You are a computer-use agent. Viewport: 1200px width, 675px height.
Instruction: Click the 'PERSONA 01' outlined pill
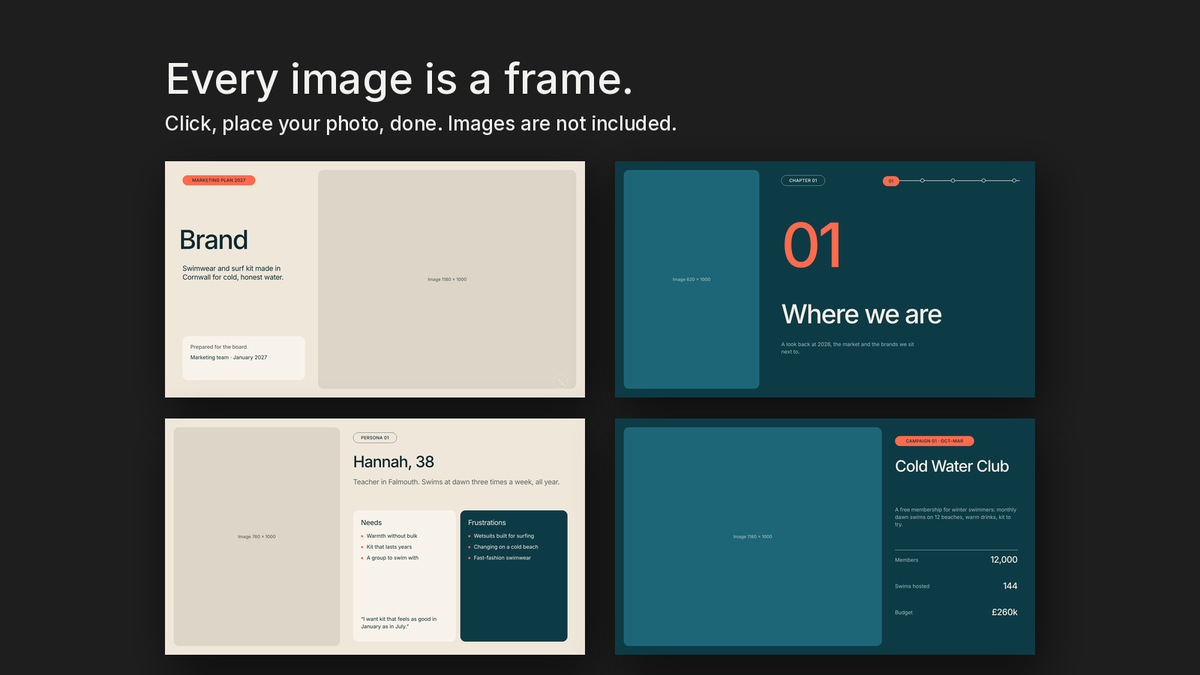tap(375, 438)
